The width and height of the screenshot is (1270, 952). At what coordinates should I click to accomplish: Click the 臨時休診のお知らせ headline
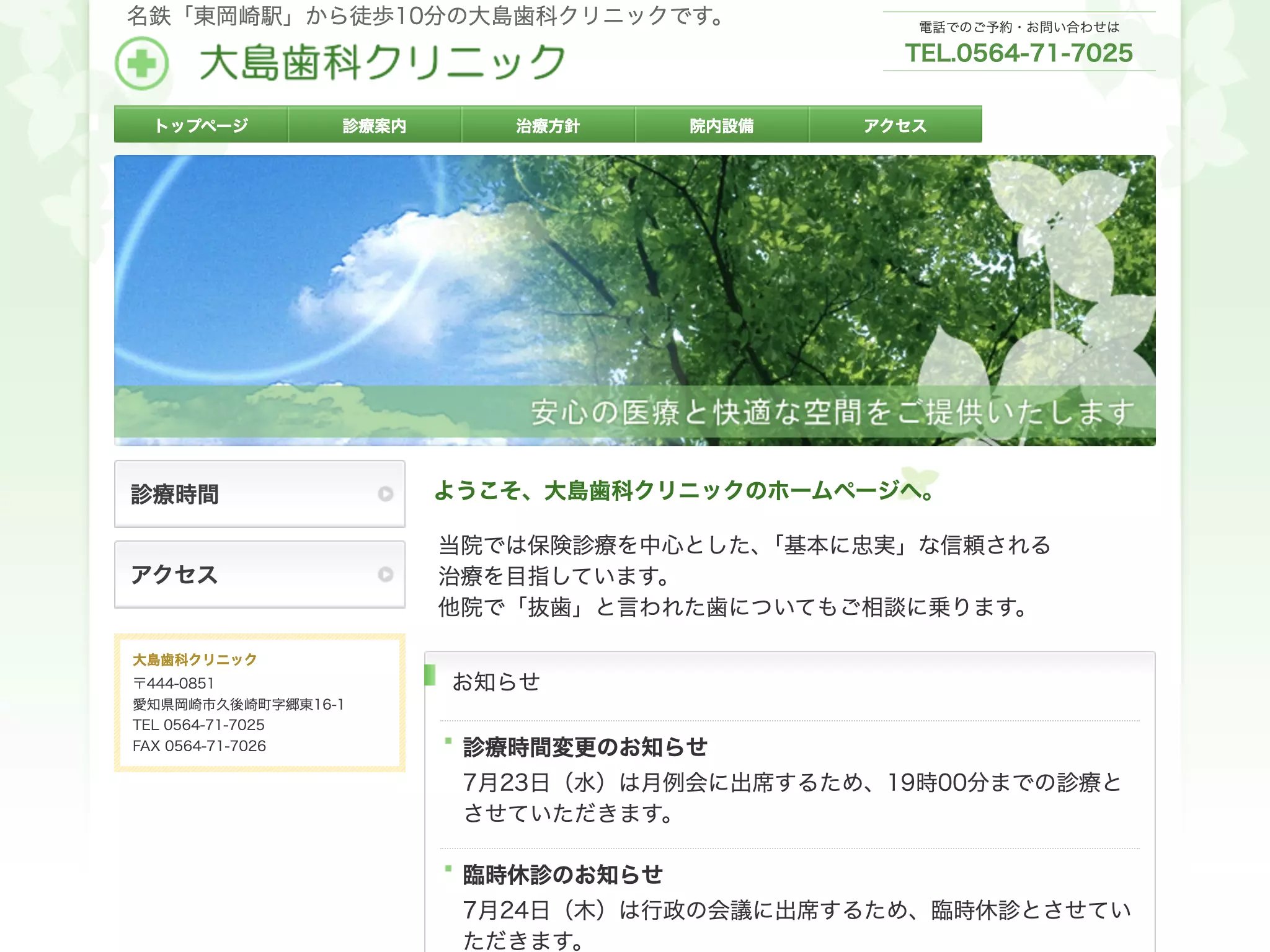(x=563, y=875)
